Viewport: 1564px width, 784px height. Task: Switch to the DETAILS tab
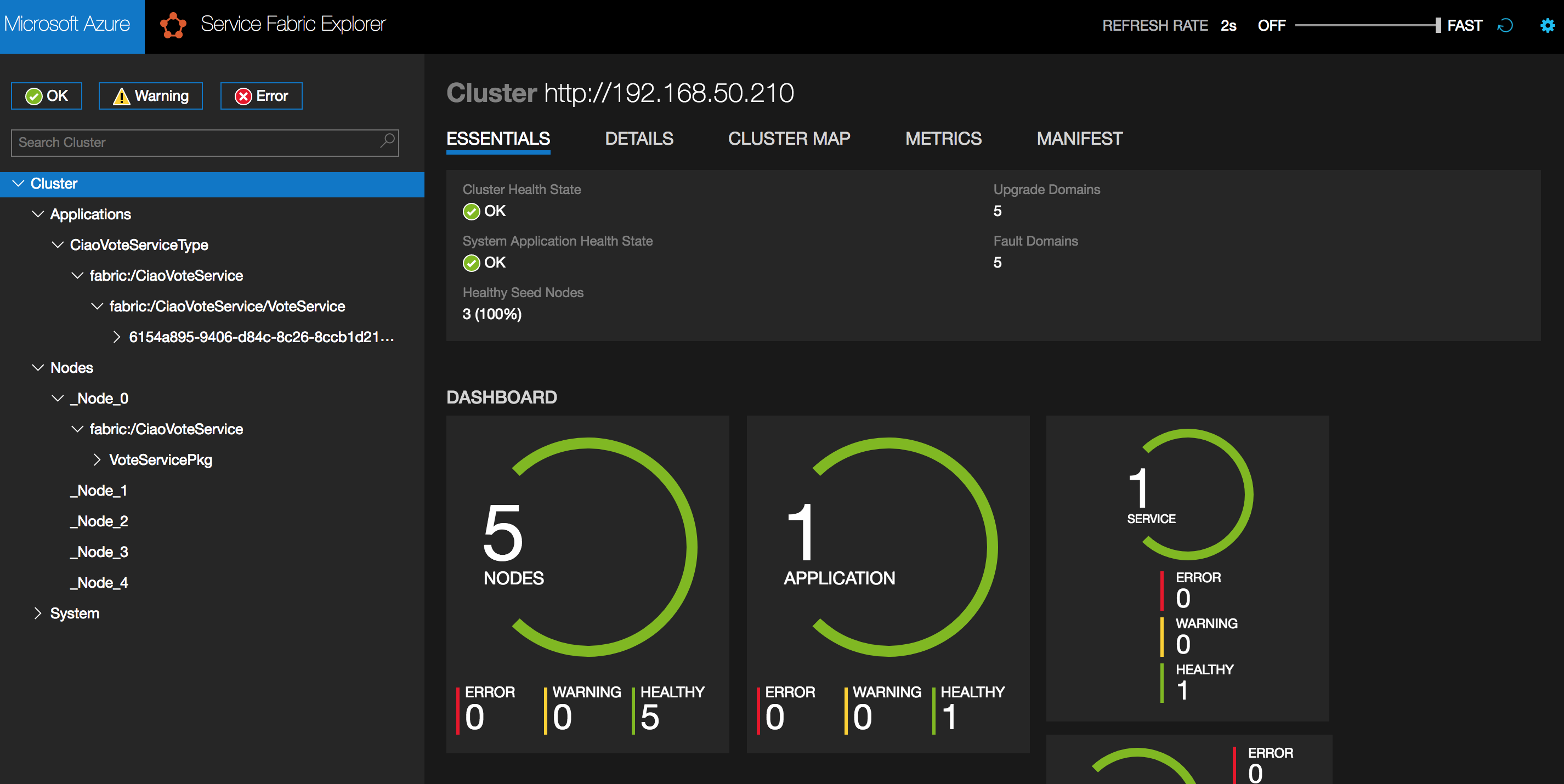[x=639, y=139]
